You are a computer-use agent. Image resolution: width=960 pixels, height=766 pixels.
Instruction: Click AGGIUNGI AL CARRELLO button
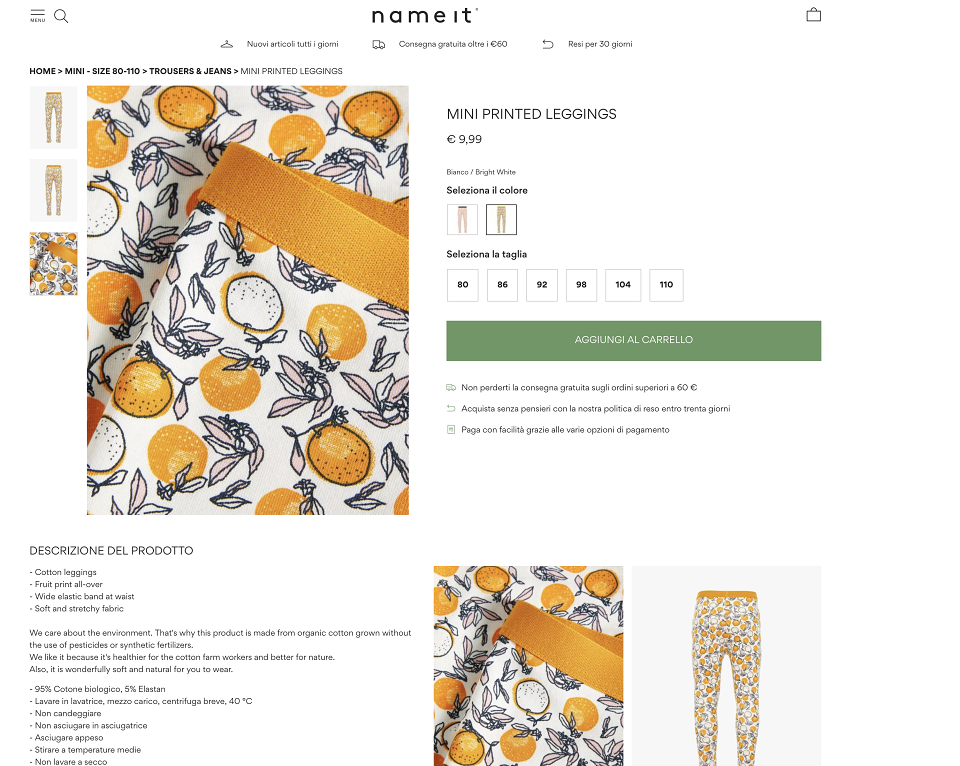point(634,340)
